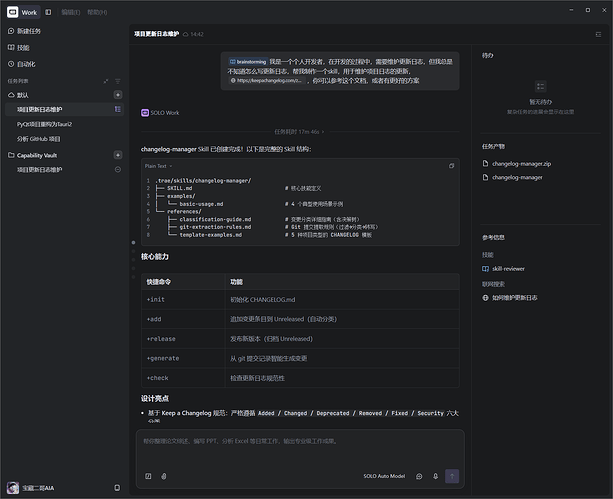Open the task list filter icon
The image size is (613, 499).
click(118, 81)
